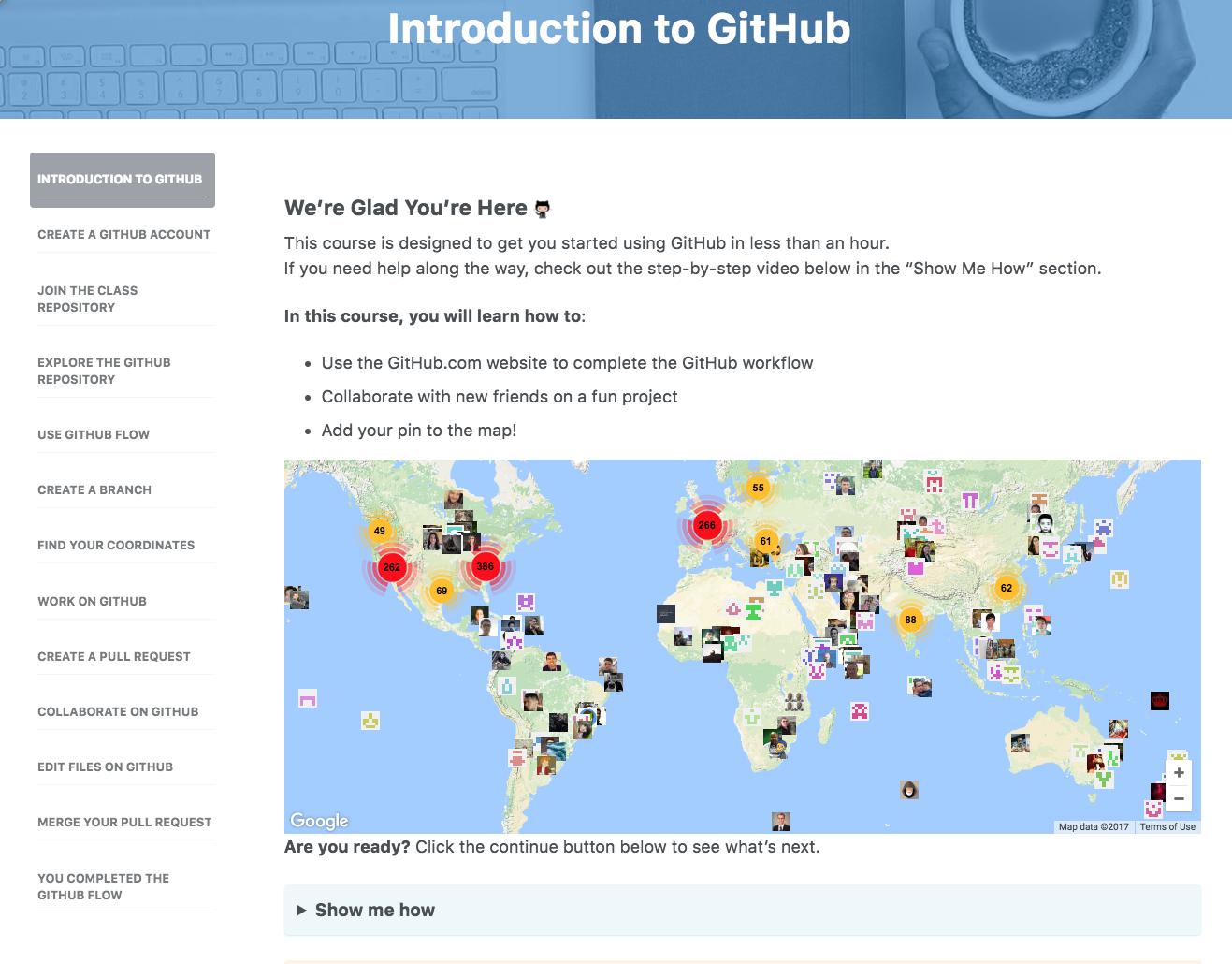Click the yellow cluster marker labeled 62
The image size is (1232, 964).
(1007, 588)
